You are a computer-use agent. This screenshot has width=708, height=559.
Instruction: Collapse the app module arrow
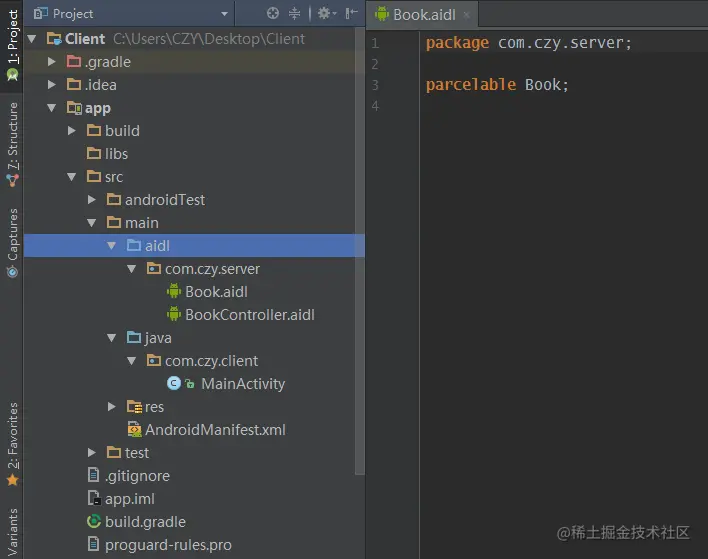click(x=52, y=108)
